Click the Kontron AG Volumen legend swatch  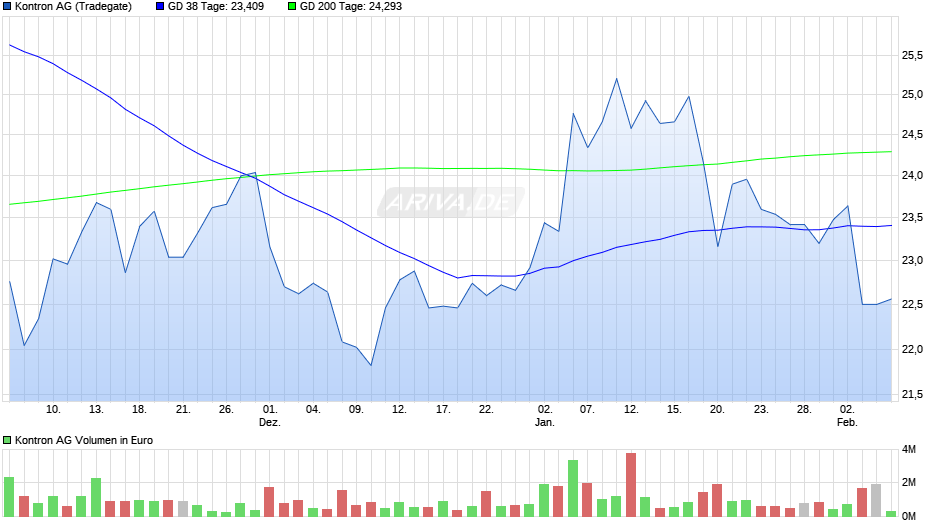click(x=7, y=440)
